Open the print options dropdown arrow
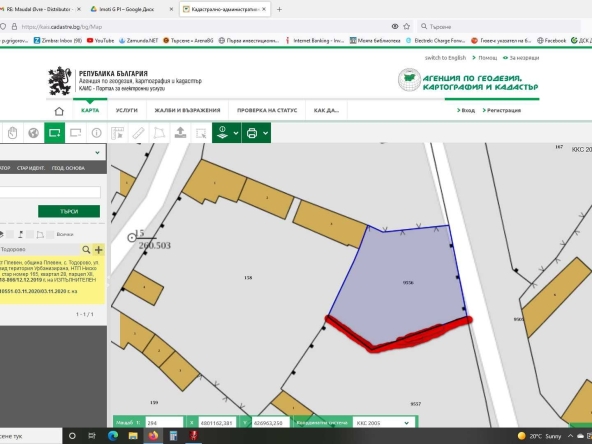Viewport: 592px width, 444px height. (265, 133)
